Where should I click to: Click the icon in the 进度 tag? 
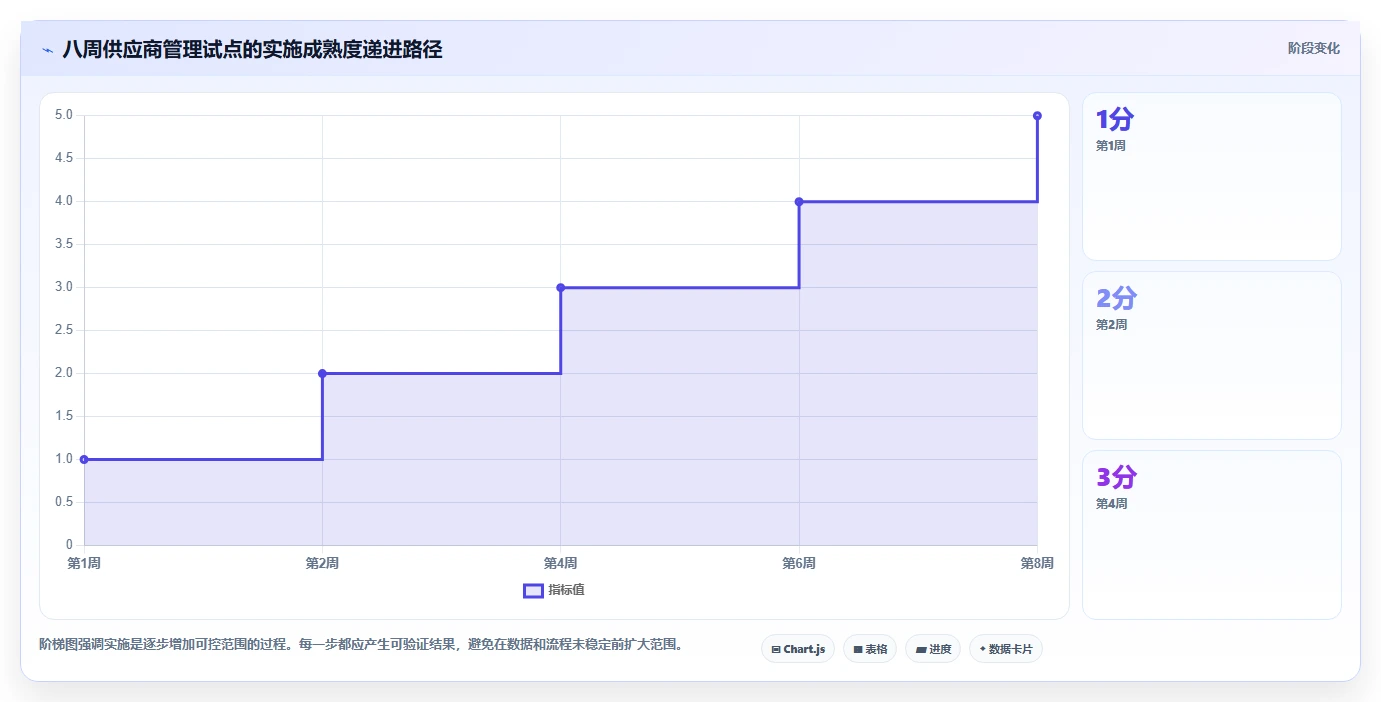[x=920, y=650]
